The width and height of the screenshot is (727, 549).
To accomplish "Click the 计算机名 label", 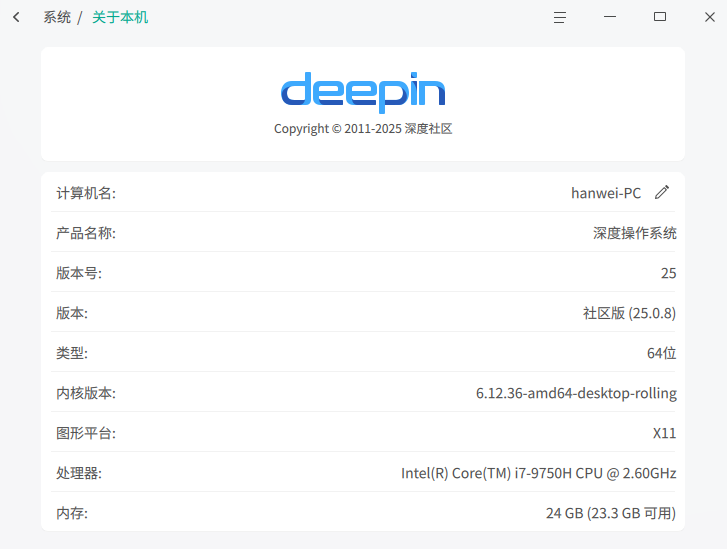I will 86,193.
